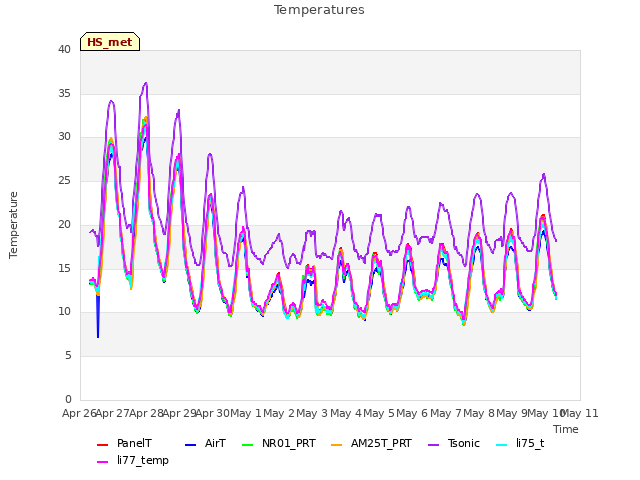
Task: Toggle the NR01_PRT legend entry
Action: [x=279, y=444]
